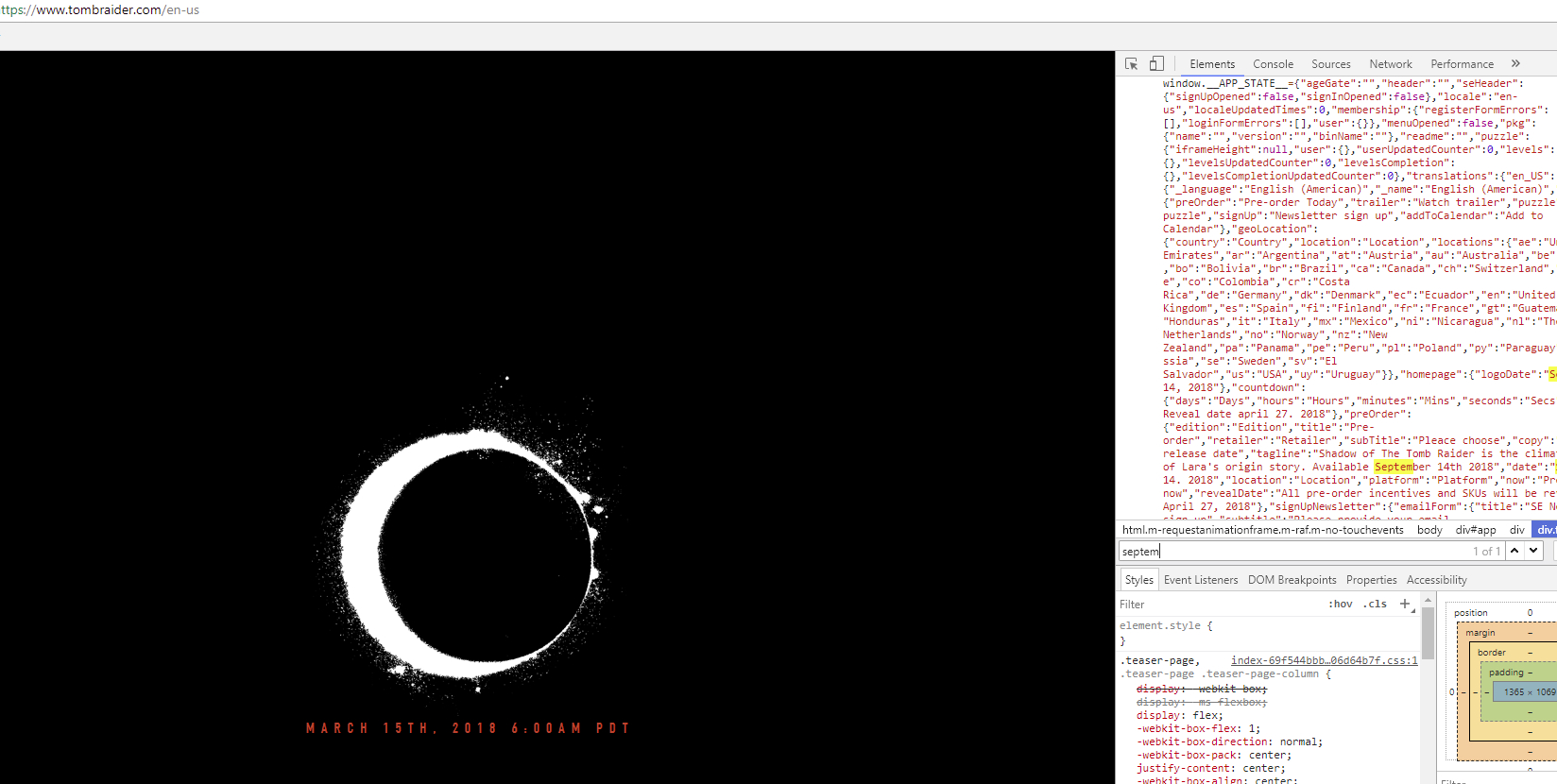Click the box model position label
The image size is (1557, 784).
[x=1470, y=613]
